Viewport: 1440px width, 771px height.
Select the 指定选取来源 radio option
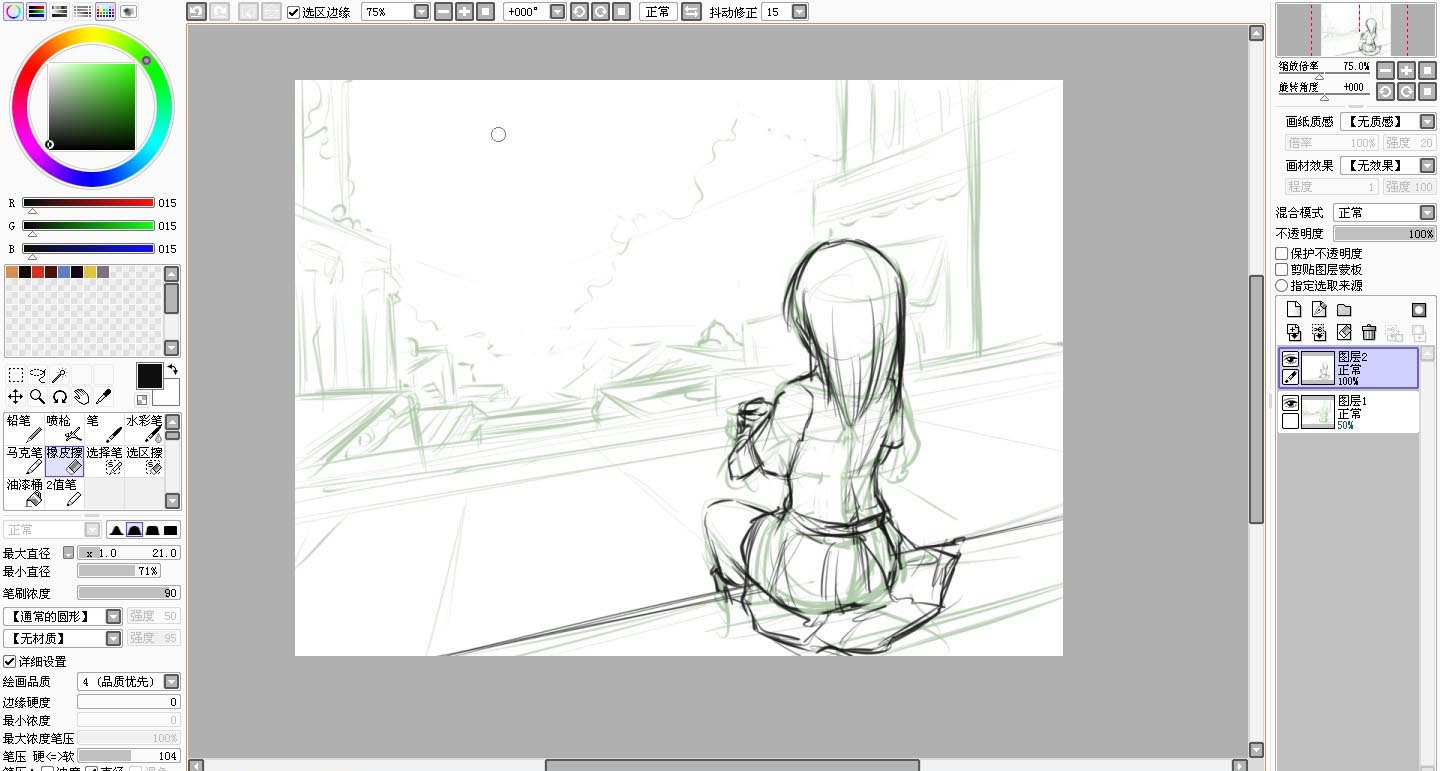(x=1282, y=286)
